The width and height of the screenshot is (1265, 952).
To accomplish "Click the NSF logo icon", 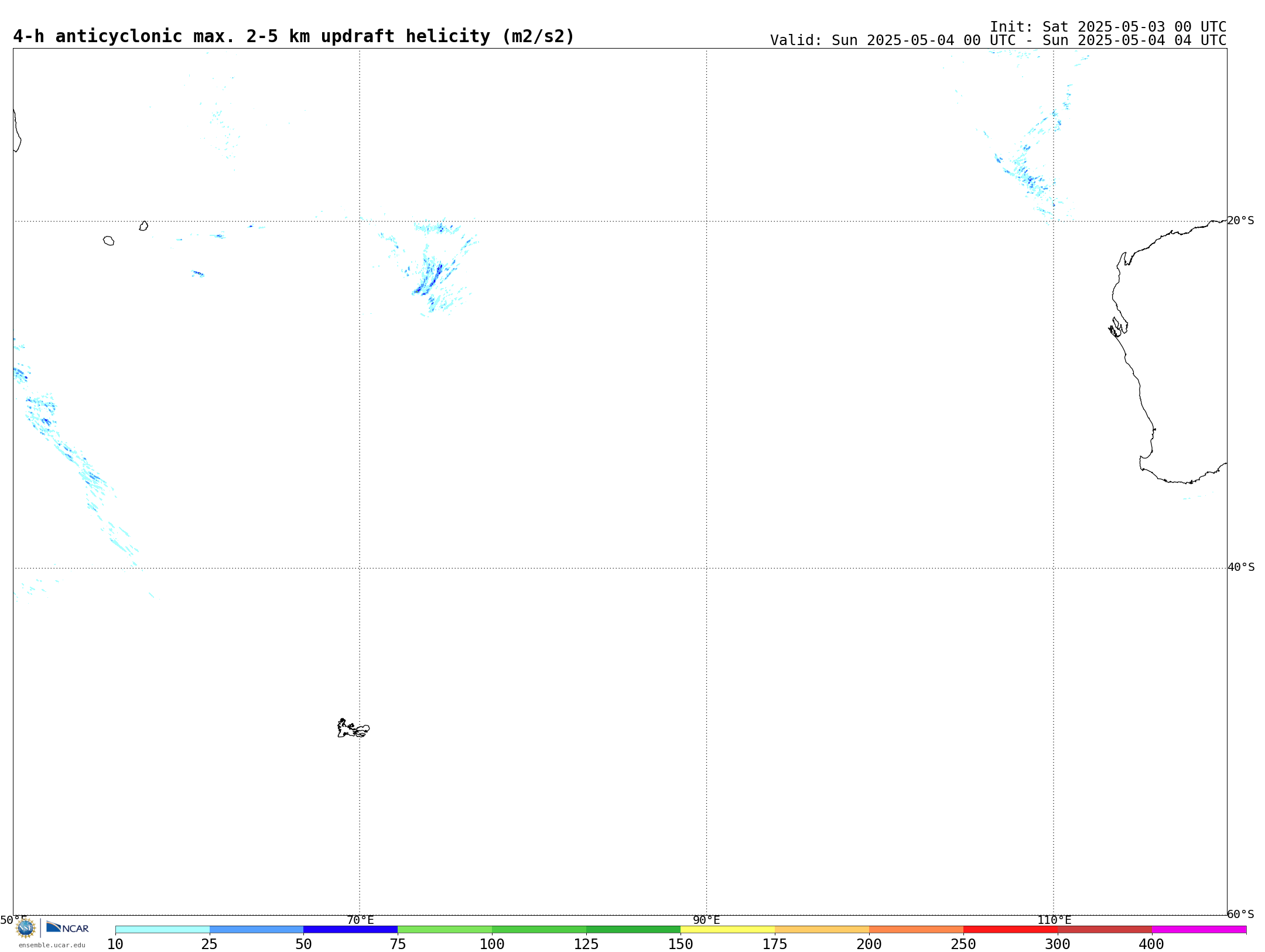I will click(26, 928).
